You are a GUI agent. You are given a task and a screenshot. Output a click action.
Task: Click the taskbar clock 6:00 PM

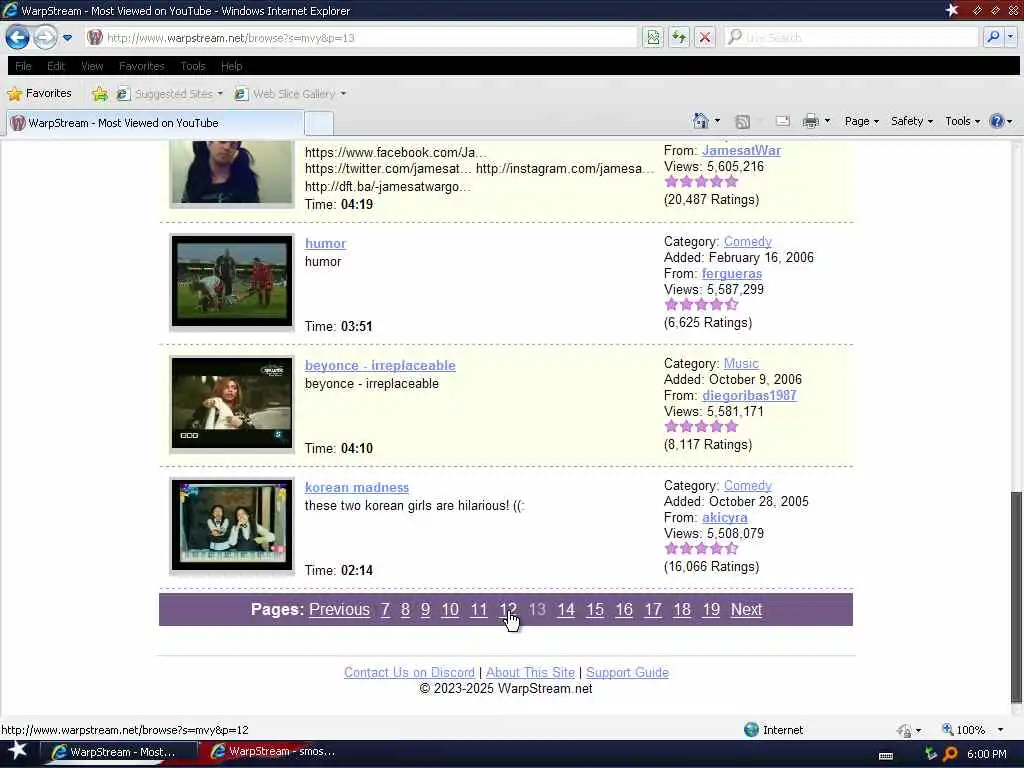point(986,754)
